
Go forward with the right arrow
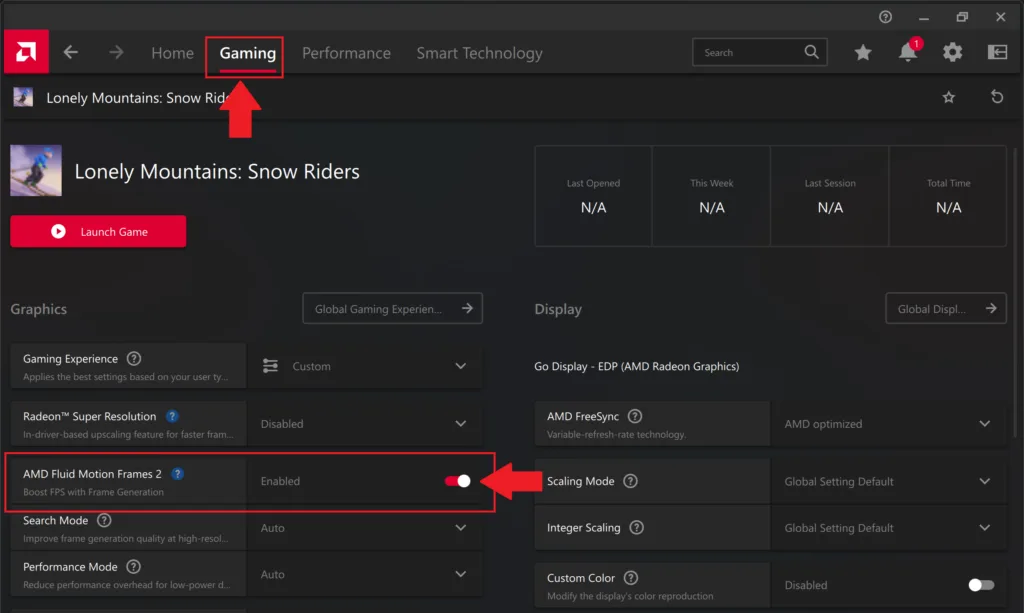coord(116,52)
